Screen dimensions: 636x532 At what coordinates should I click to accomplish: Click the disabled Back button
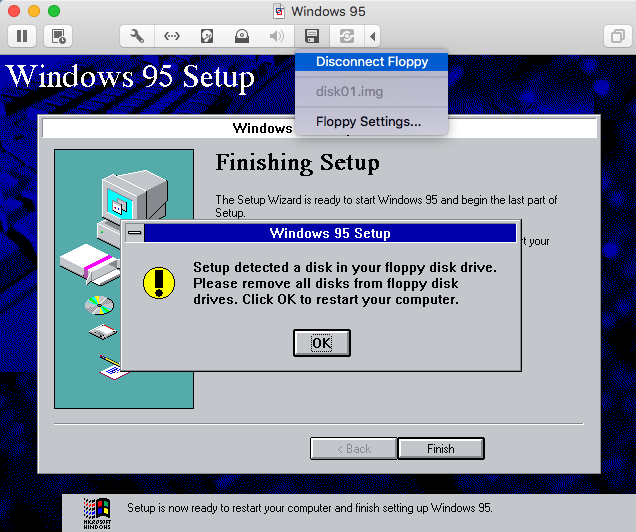point(353,449)
